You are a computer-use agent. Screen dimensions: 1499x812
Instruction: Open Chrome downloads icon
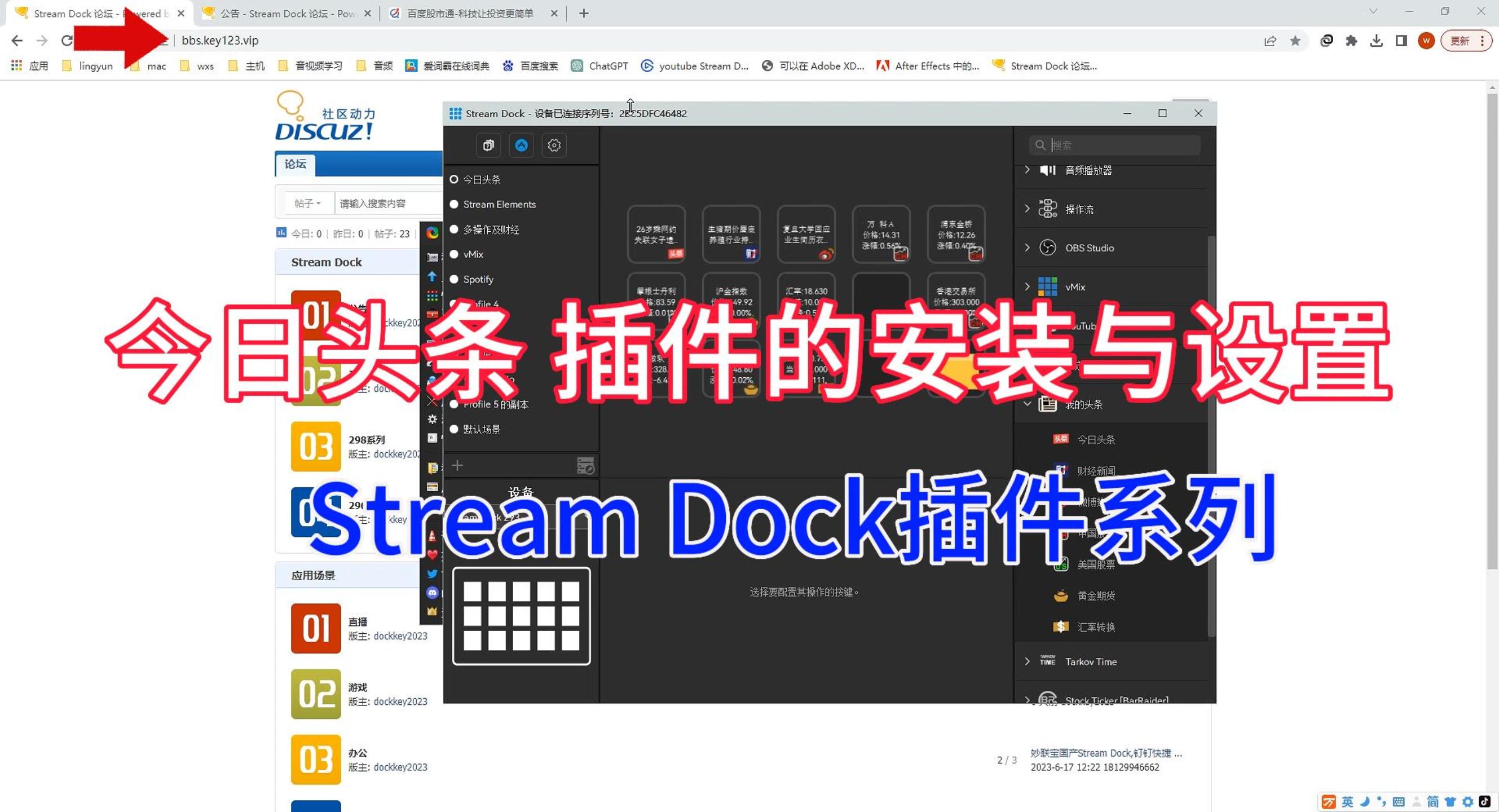pos(1376,41)
